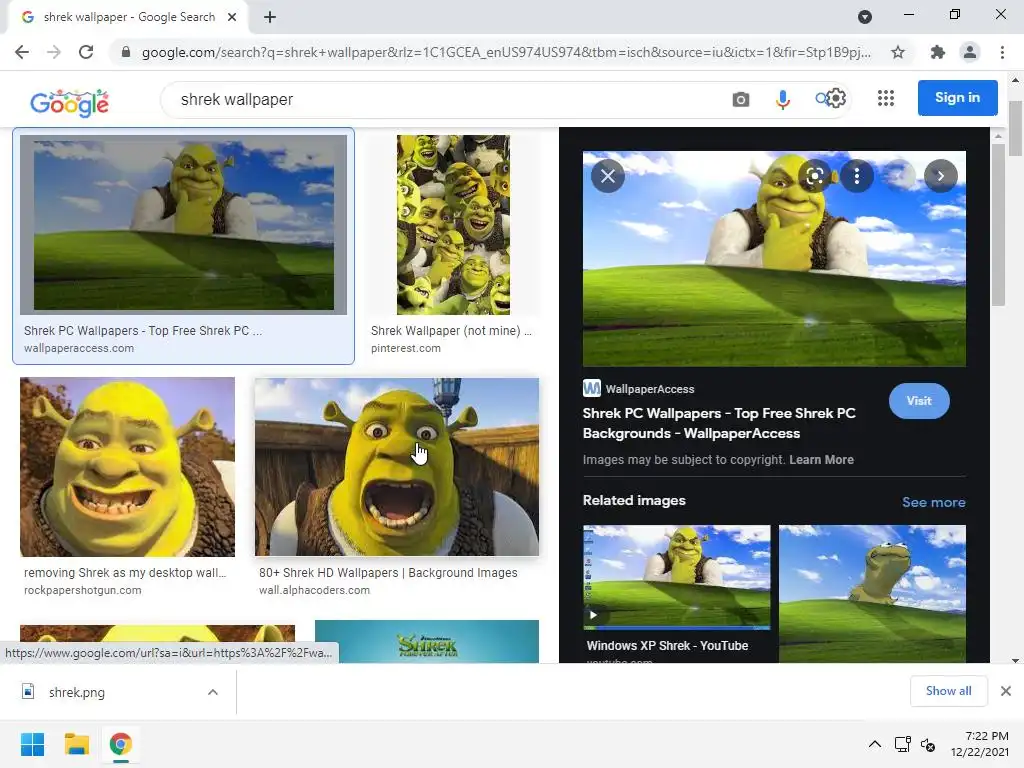The image size is (1024, 768).
Task: Open Shrek PC Wallpapers title link in preview
Action: 719,423
